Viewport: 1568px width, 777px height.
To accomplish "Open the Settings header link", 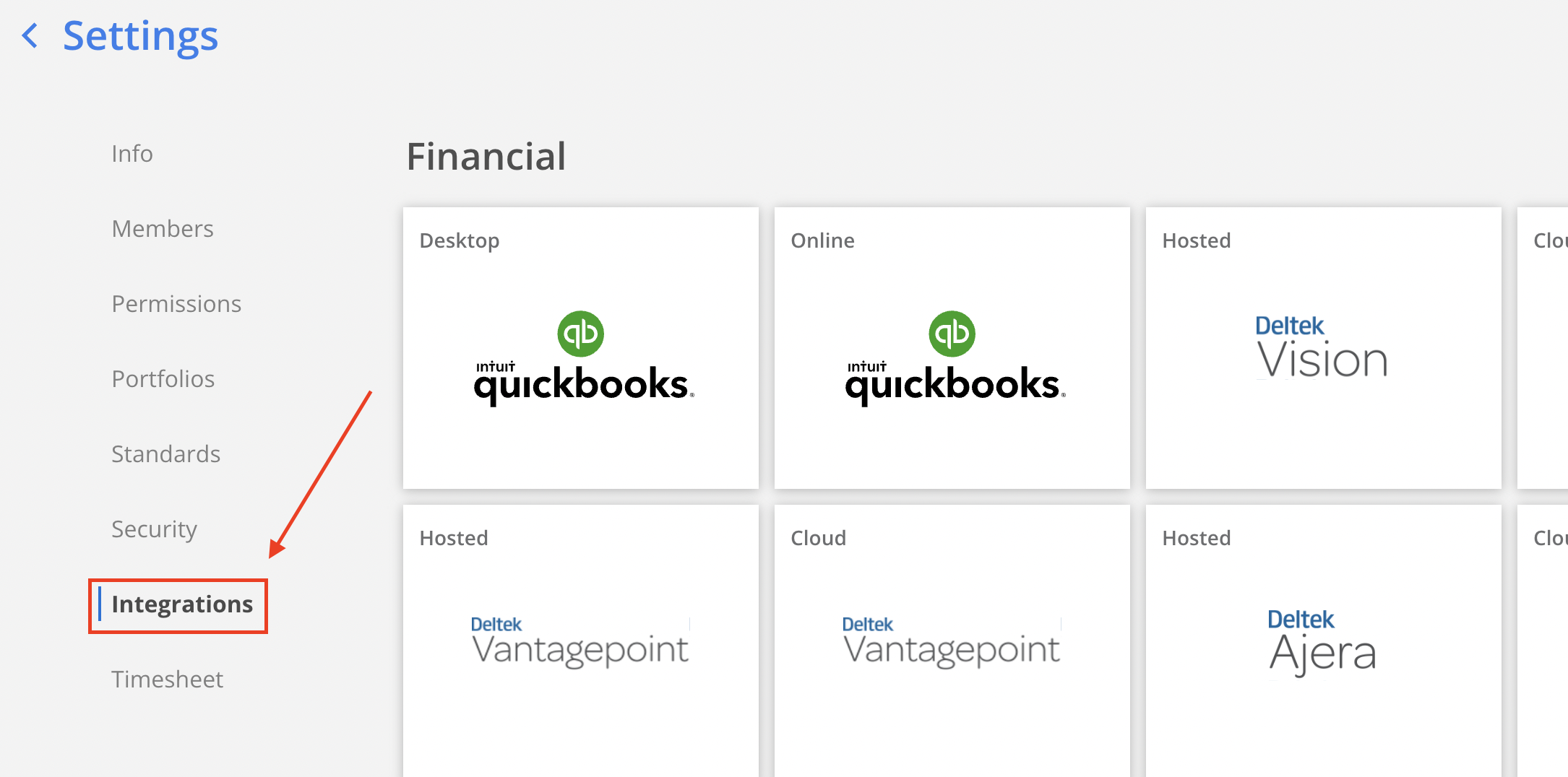I will [140, 36].
